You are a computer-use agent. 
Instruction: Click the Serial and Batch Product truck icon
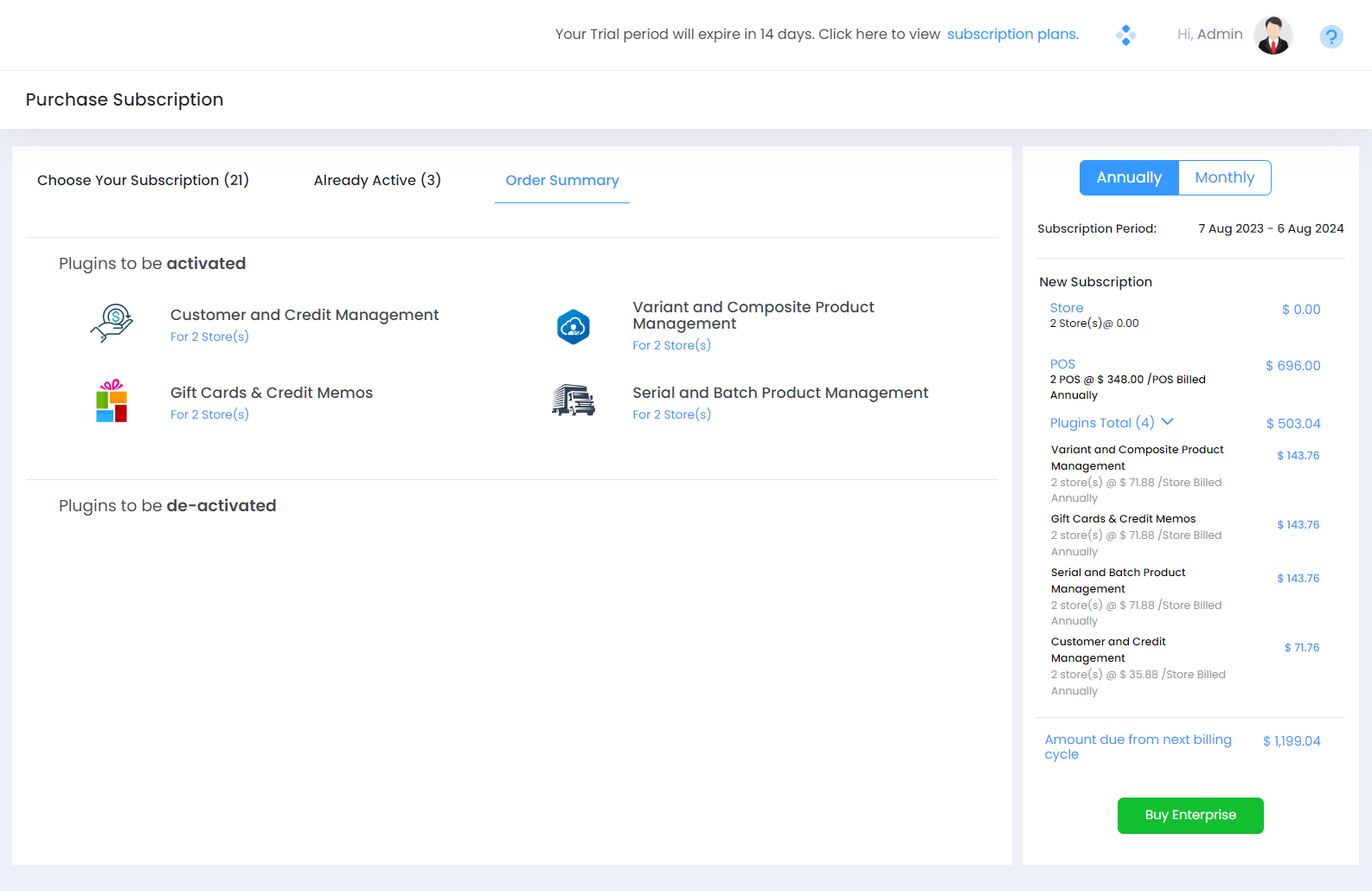coord(573,401)
